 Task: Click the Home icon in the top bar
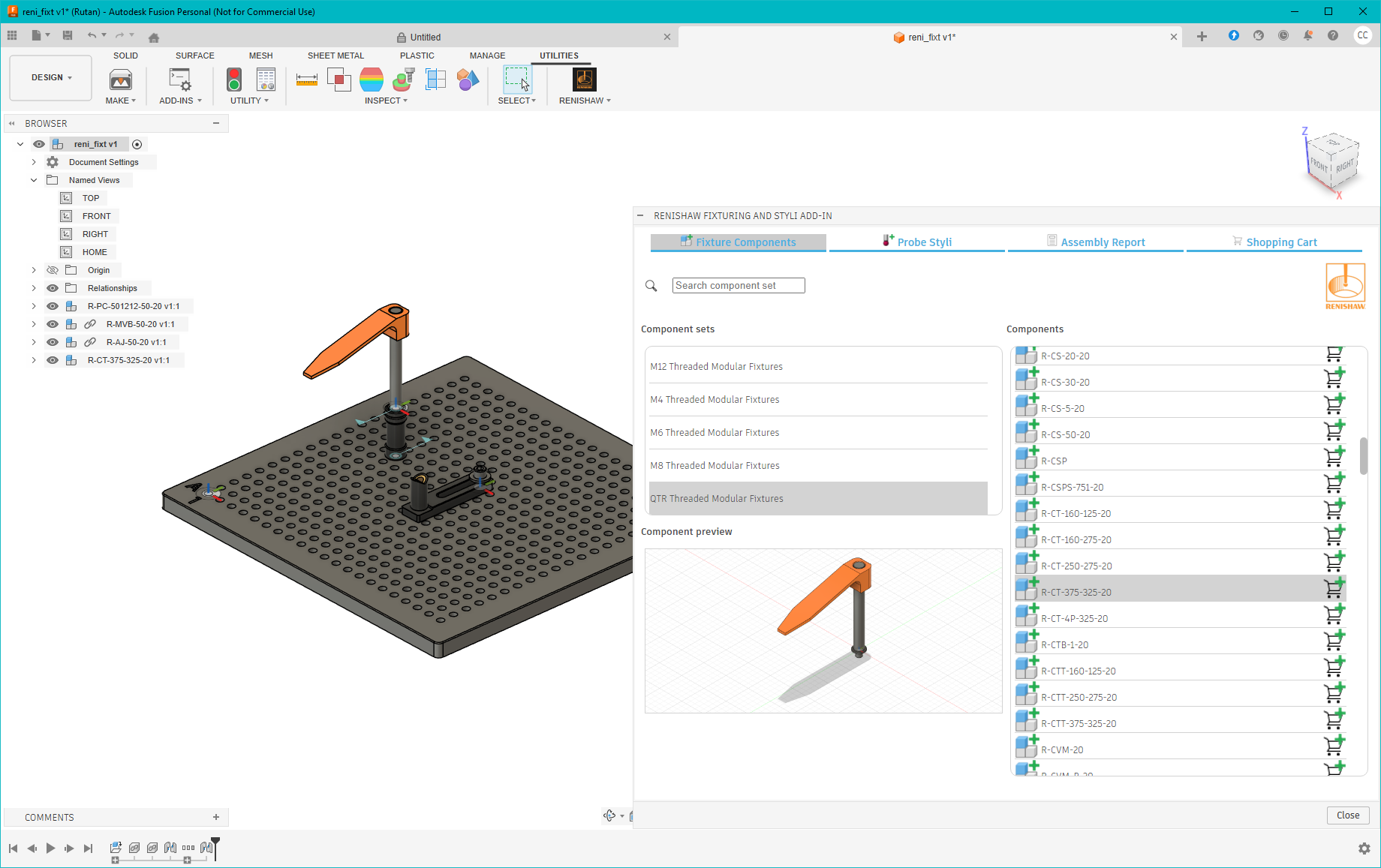pyautogui.click(x=154, y=37)
